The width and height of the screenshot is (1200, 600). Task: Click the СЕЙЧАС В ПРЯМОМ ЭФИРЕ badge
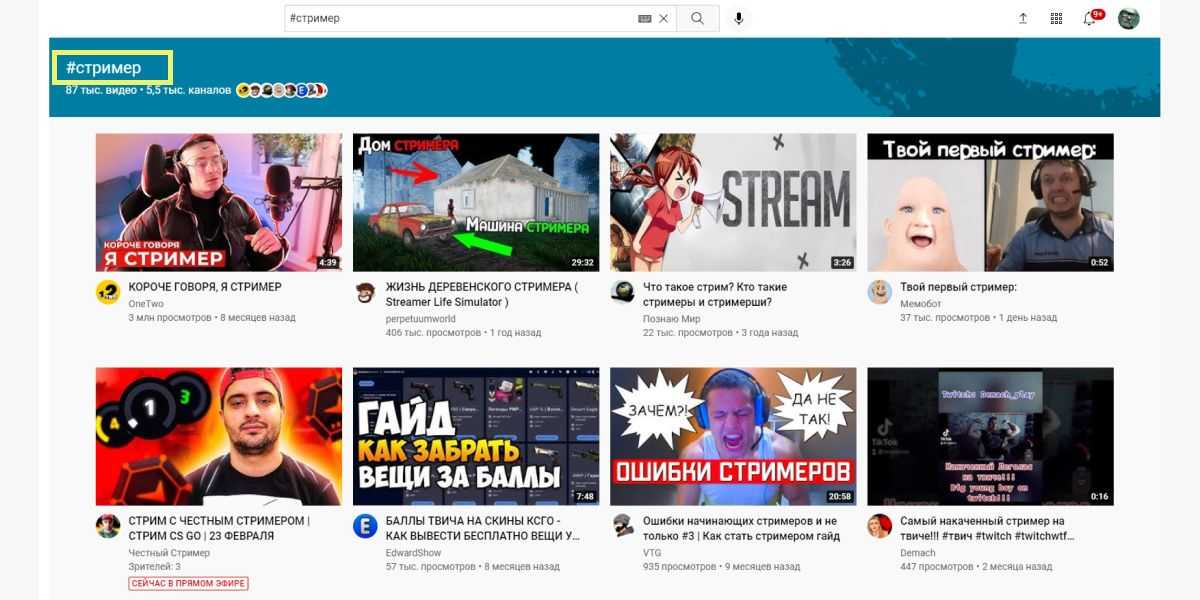point(188,583)
